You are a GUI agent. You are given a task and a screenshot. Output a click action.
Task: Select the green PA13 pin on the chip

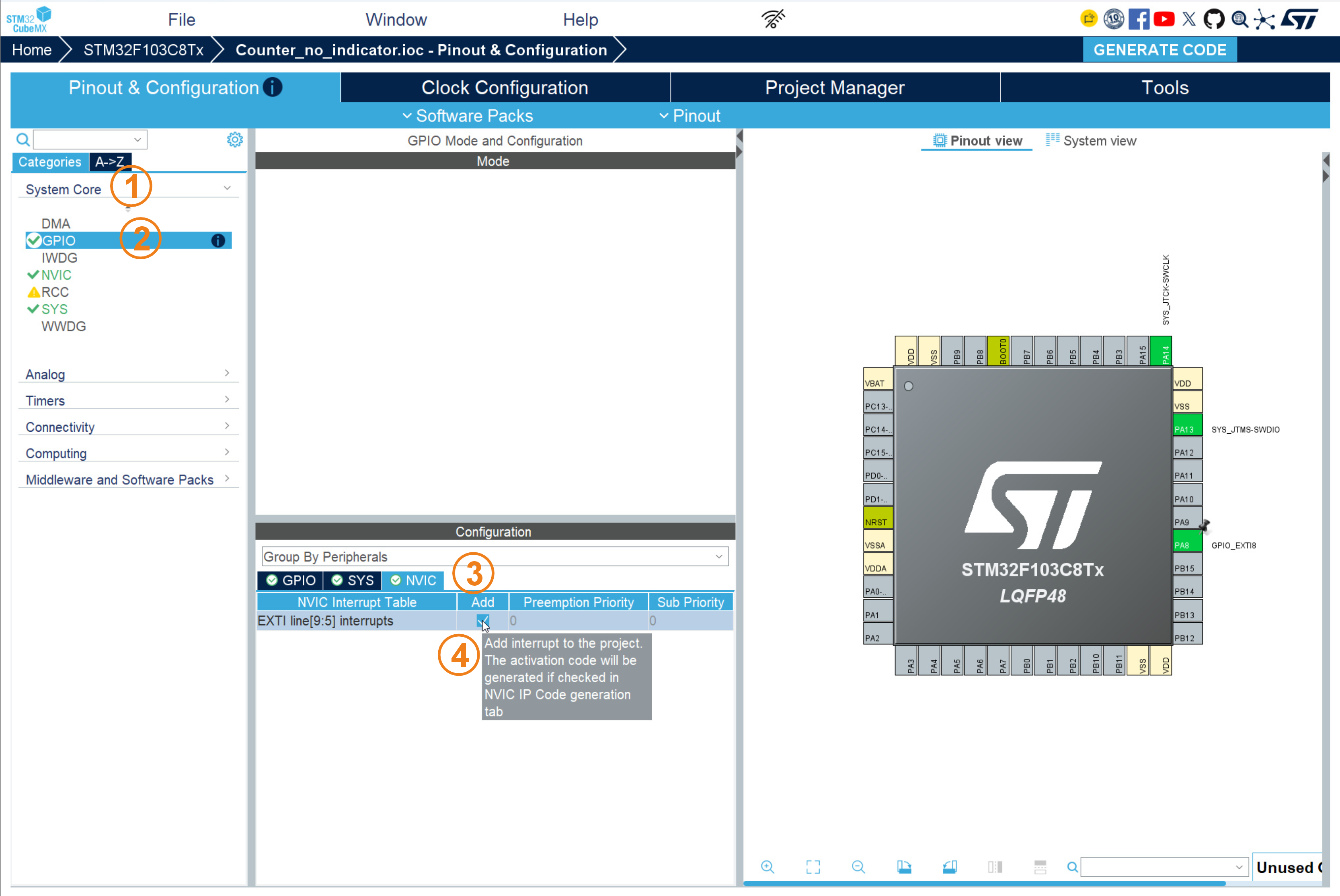[1188, 426]
